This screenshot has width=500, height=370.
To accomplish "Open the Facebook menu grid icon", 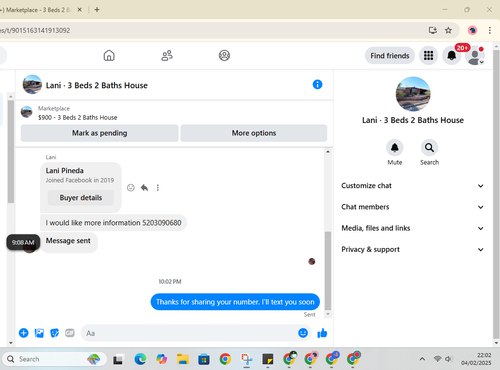I will click(428, 55).
